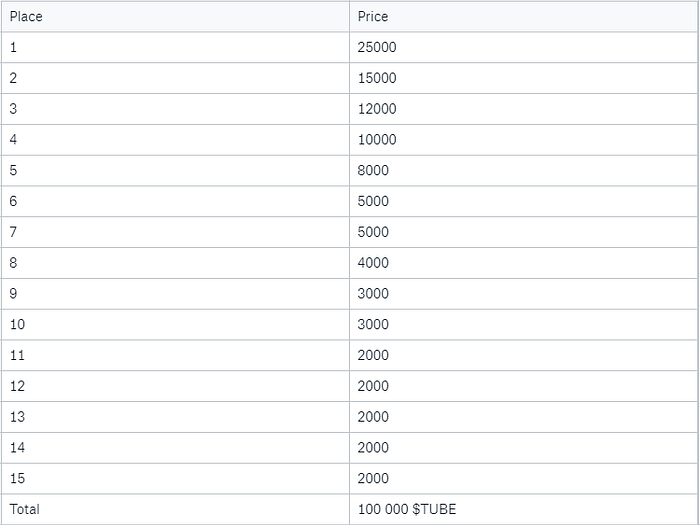Image resolution: width=700 pixels, height=525 pixels.
Task: Click the Place column header
Action: pyautogui.click(x=175, y=17)
